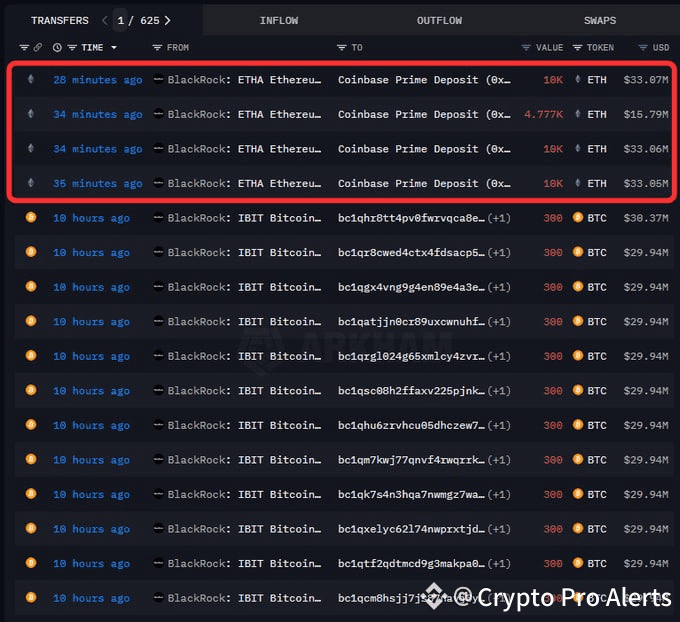
Task: Click Coinbase Prime Deposit in the $33.05M row
Action: point(424,183)
